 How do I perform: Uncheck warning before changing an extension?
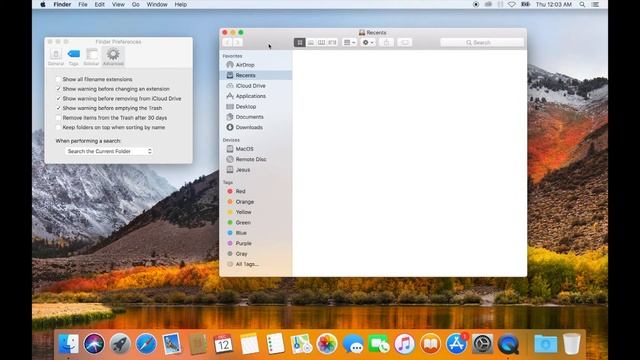58,89
